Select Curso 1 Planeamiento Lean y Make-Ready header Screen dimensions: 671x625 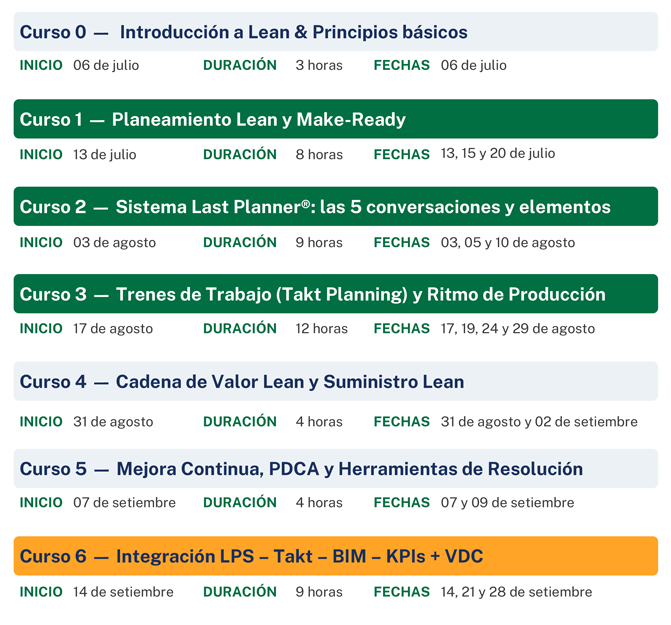(x=336, y=119)
